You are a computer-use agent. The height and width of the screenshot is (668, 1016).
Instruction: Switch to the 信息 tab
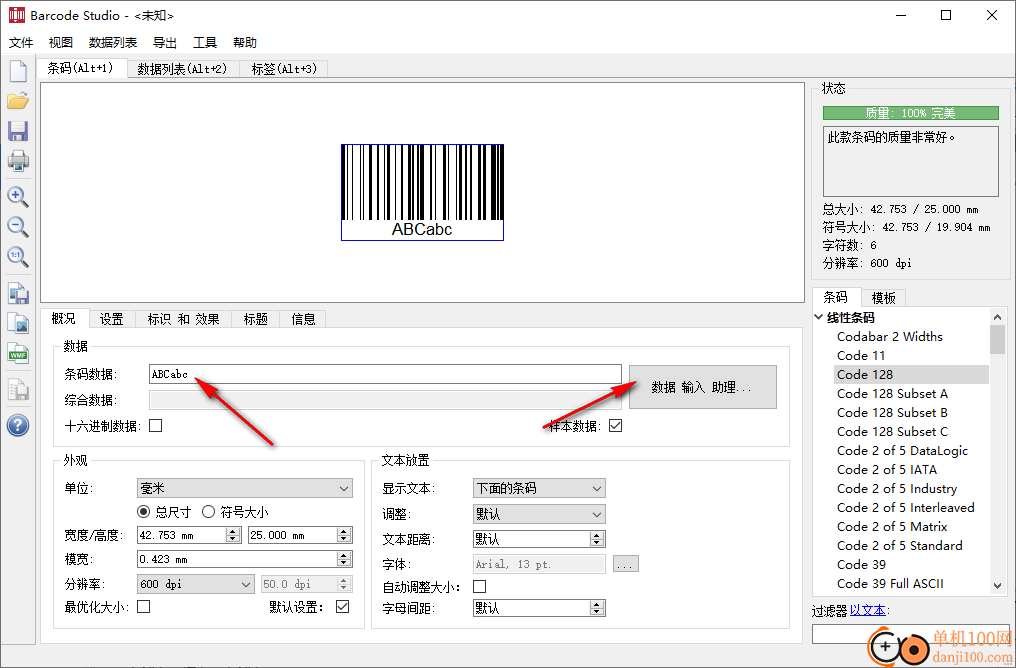click(303, 319)
